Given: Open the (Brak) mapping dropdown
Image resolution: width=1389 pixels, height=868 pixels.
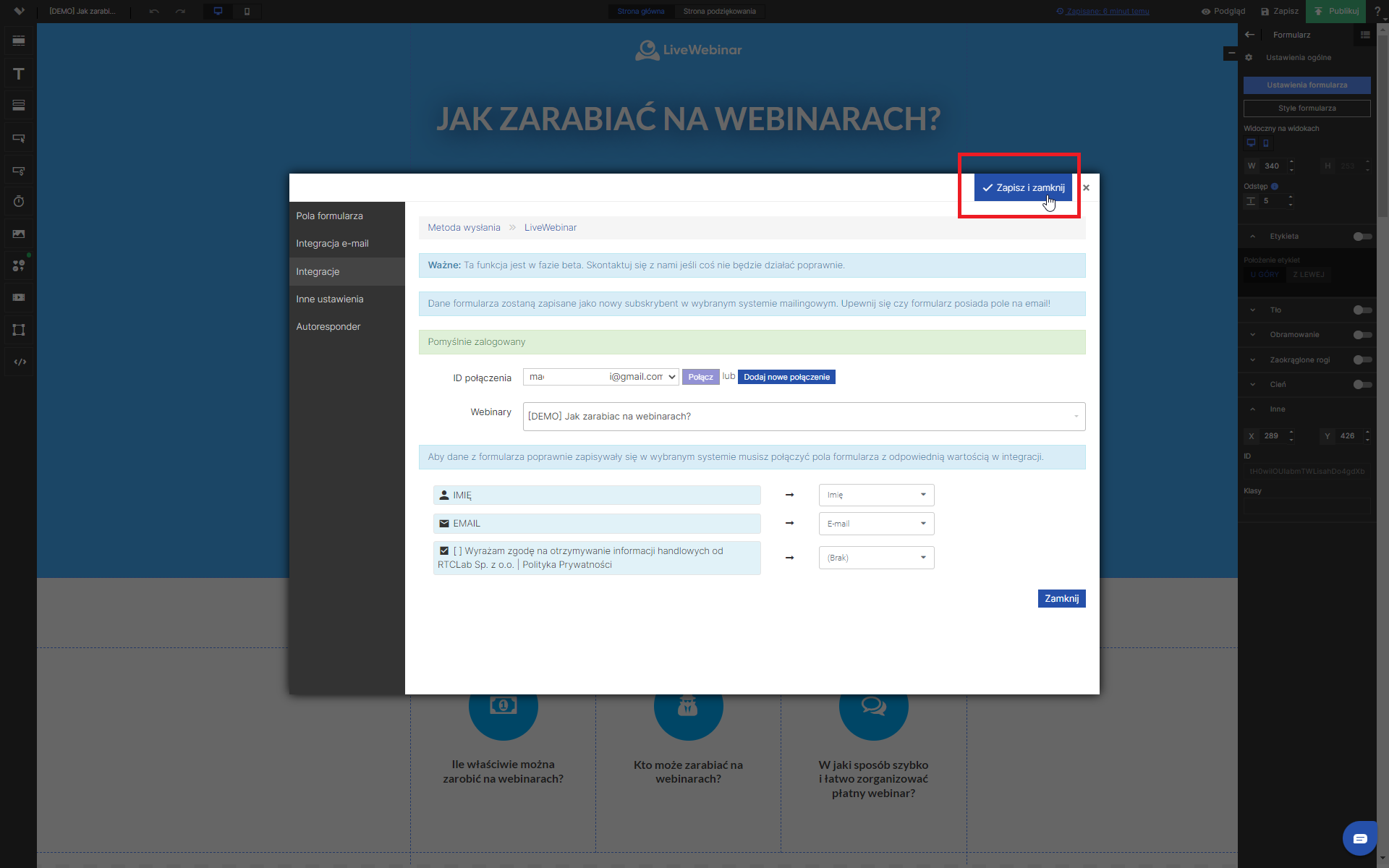Looking at the screenshot, I should [876, 558].
